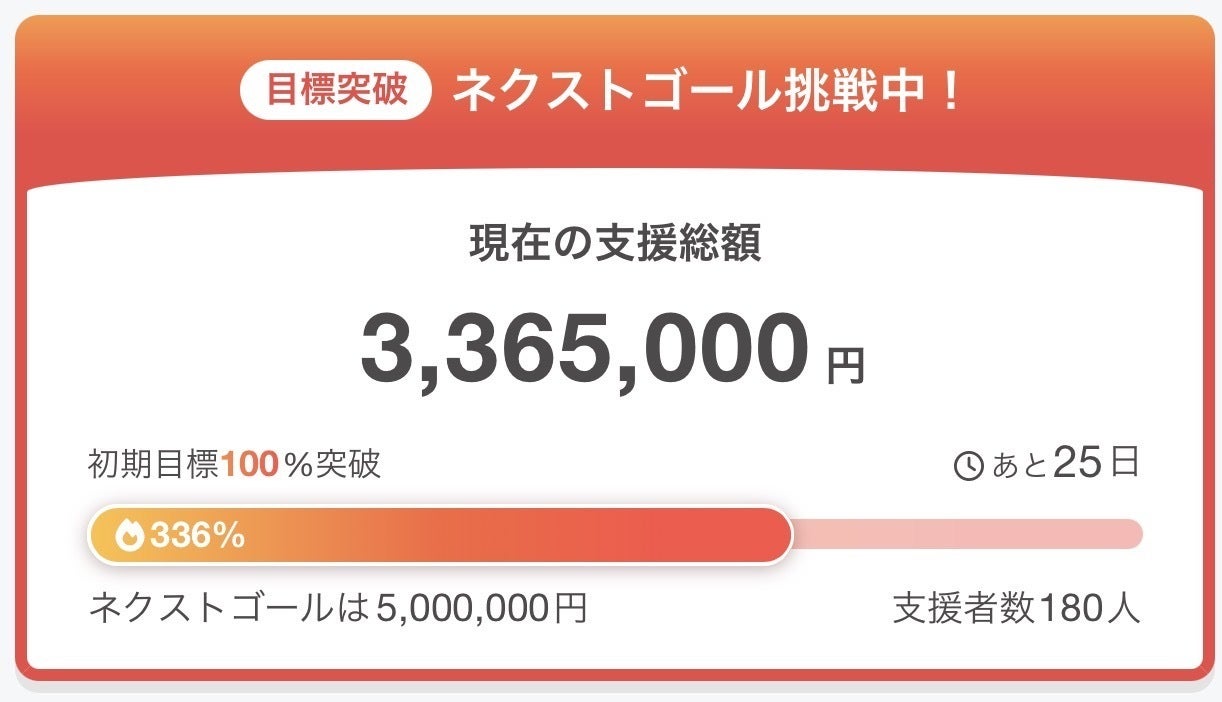The image size is (1222, 702).
Task: Click the あと text next to clock
Action: tap(1019, 465)
